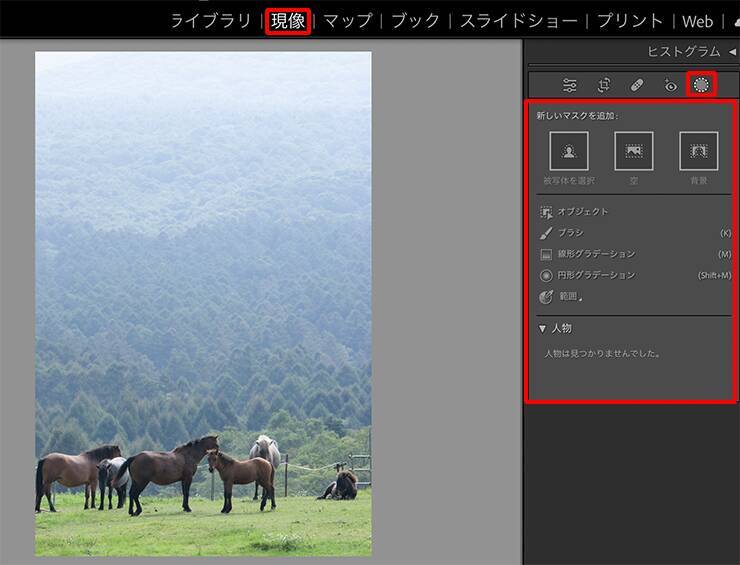This screenshot has height=565, width=740.
Task: Choose the 線形グラデーション mask icon
Action: point(546,255)
